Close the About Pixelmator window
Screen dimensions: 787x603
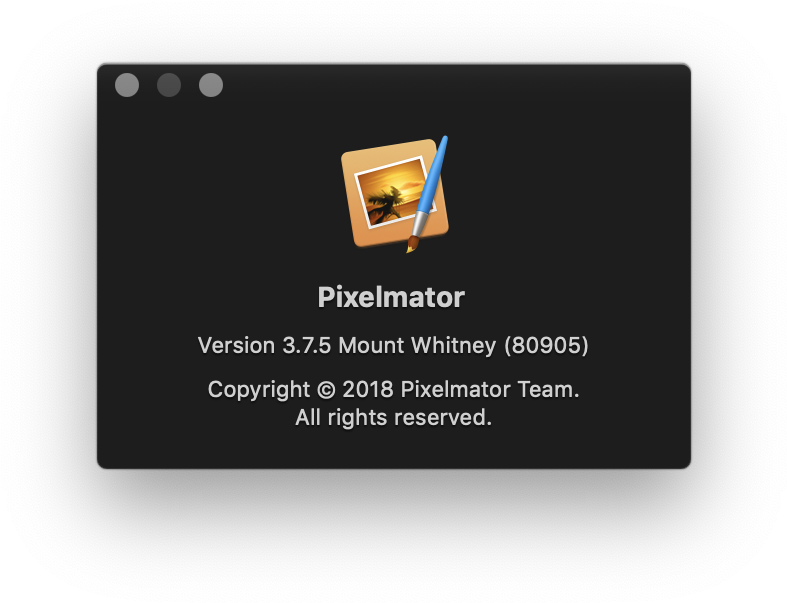click(x=127, y=85)
